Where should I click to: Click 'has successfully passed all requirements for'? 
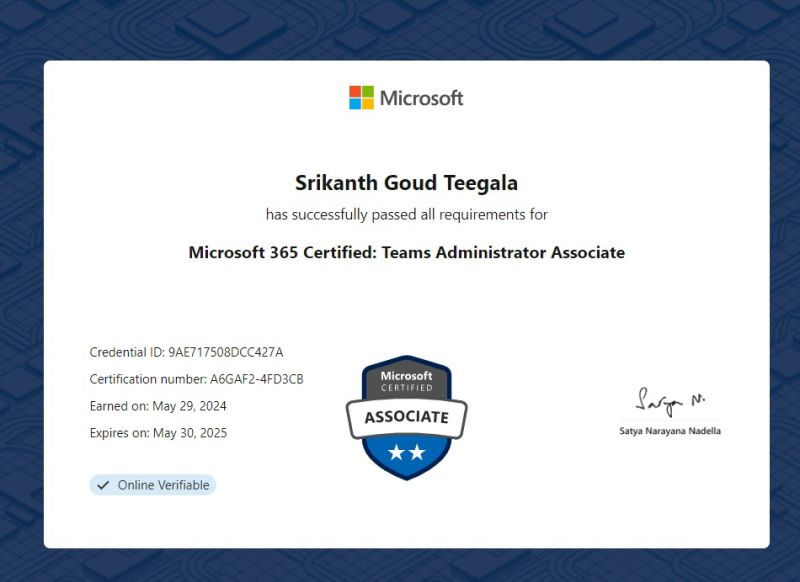(x=407, y=214)
